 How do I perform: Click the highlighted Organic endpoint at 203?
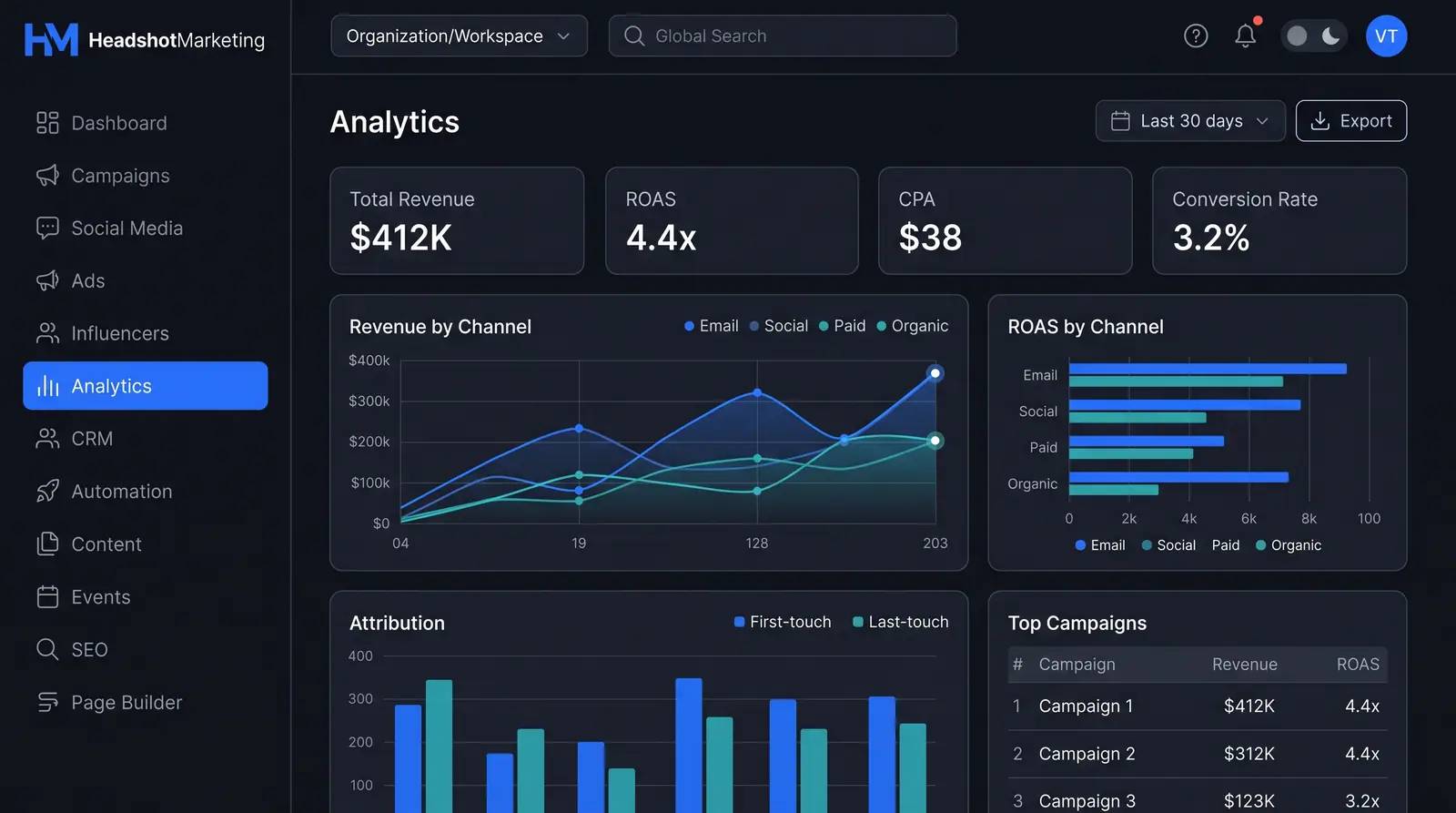pos(935,441)
